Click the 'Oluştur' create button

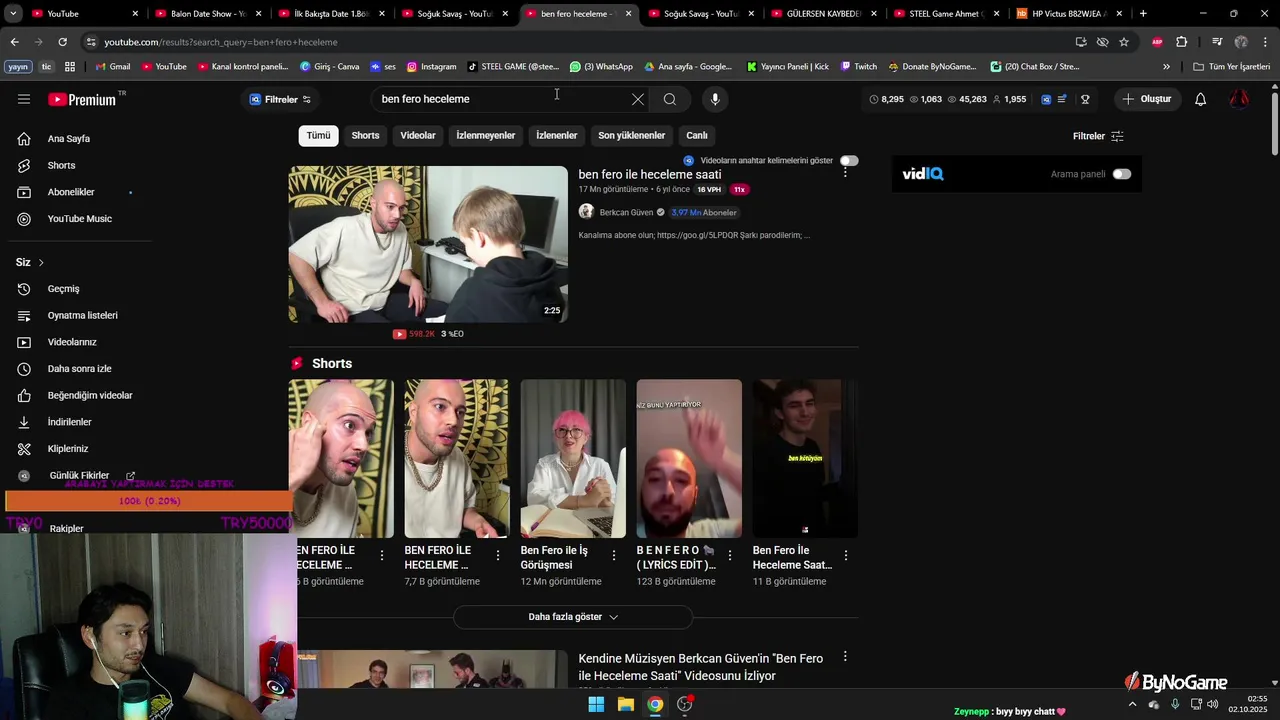[x=1147, y=99]
